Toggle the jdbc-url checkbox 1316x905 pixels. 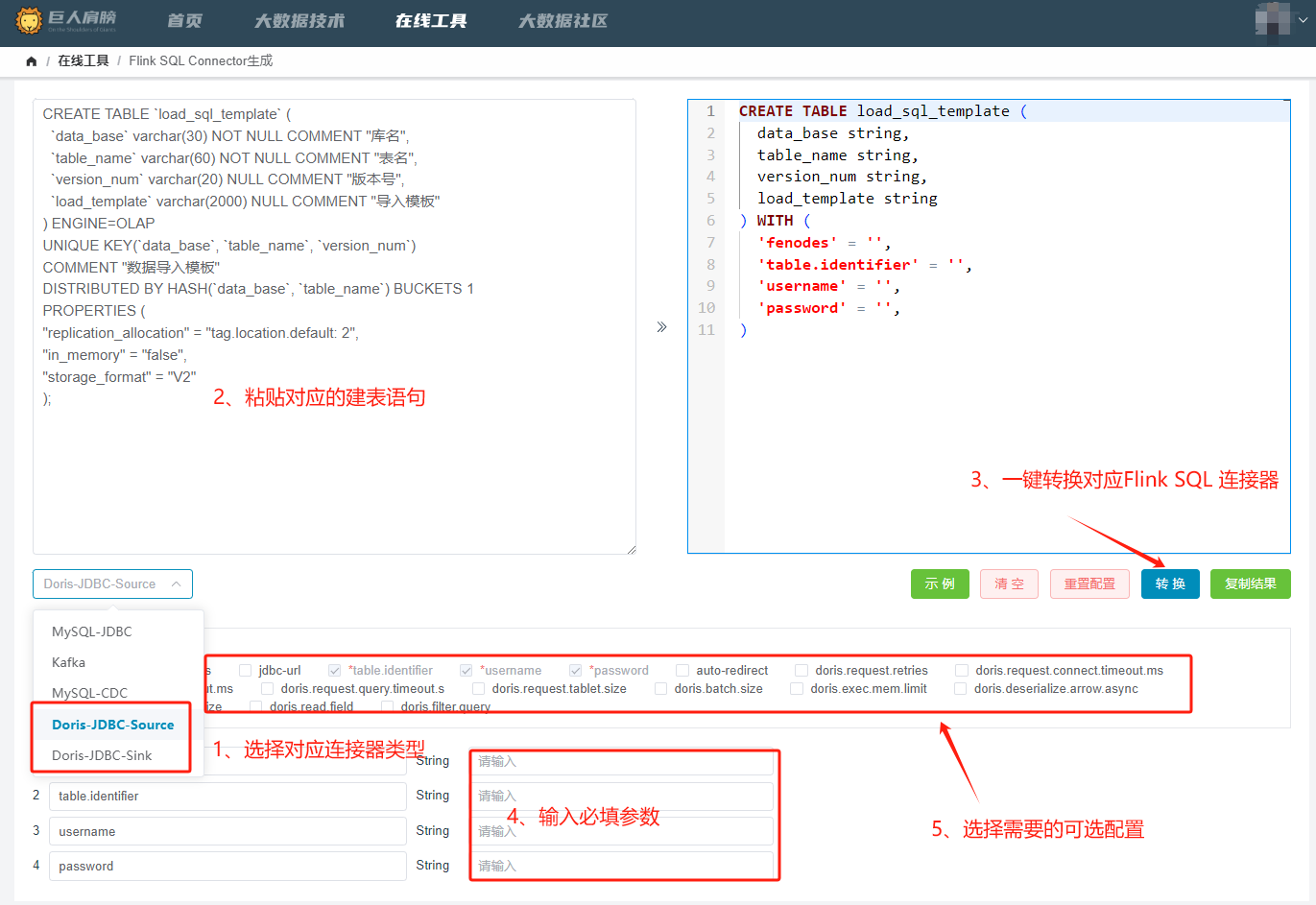[x=246, y=671]
